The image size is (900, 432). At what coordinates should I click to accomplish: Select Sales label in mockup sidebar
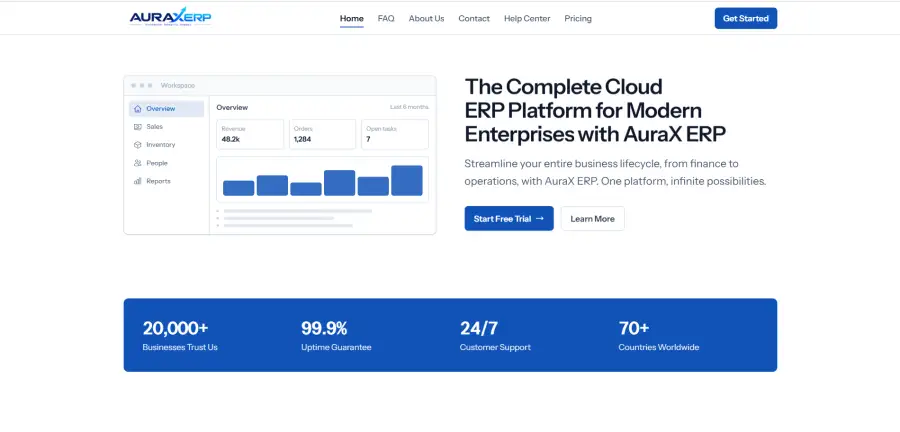(154, 127)
